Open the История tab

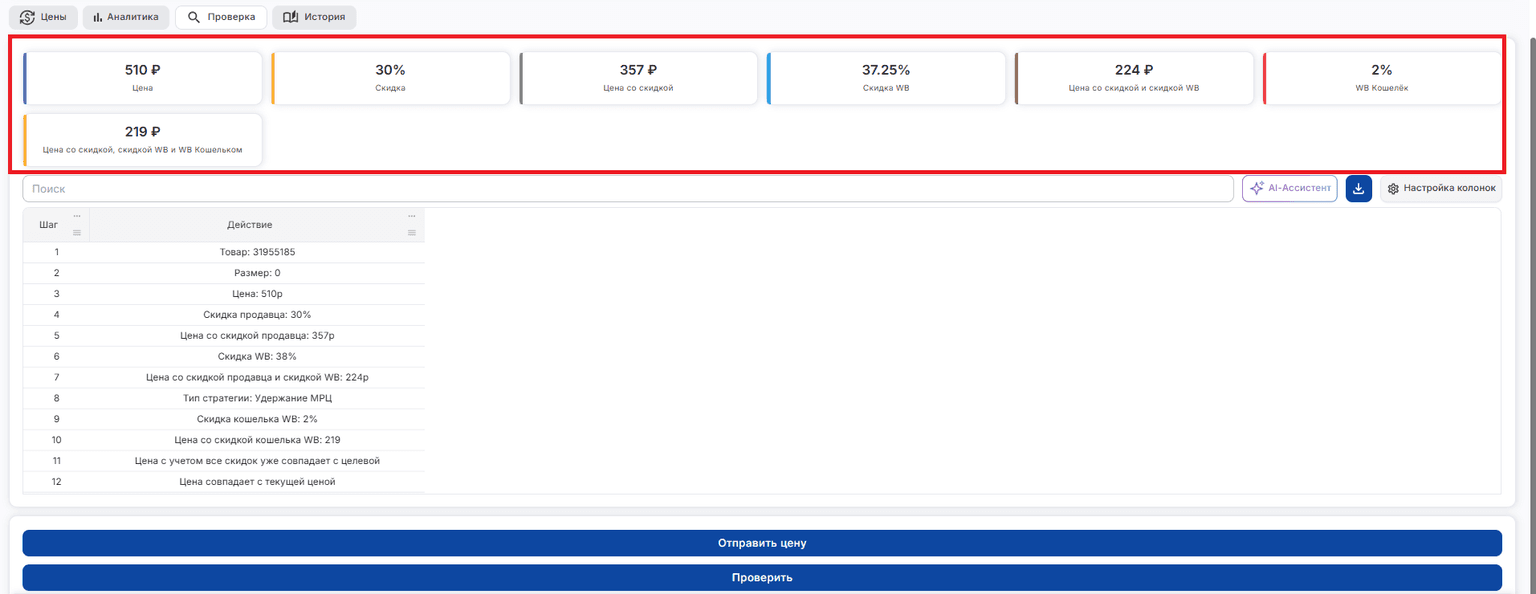click(x=314, y=17)
